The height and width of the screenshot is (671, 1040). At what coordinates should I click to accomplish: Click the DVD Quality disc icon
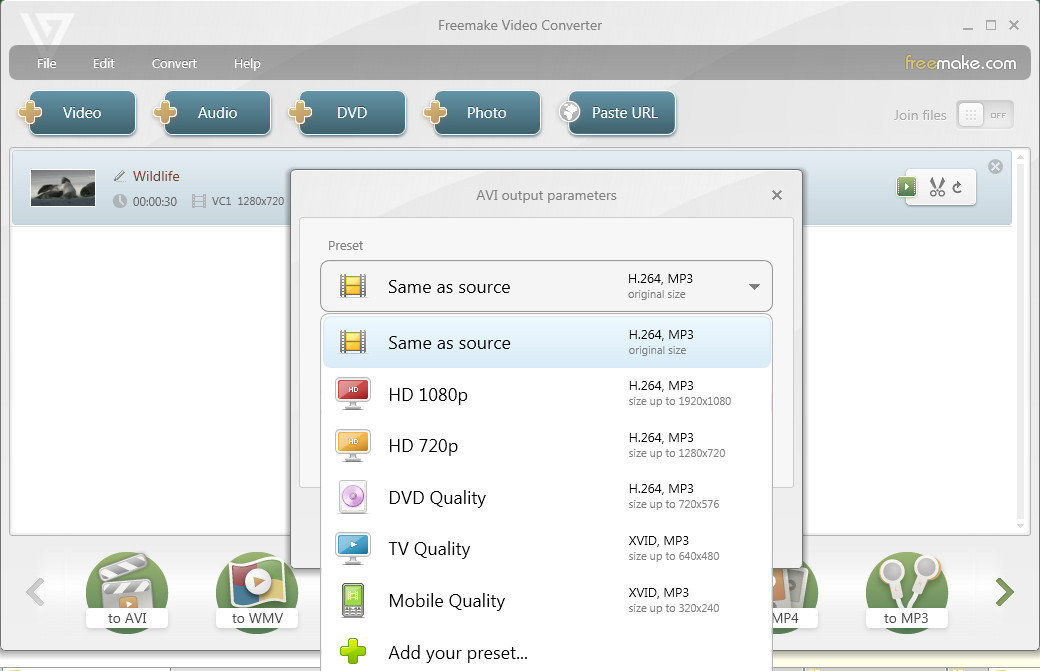353,497
